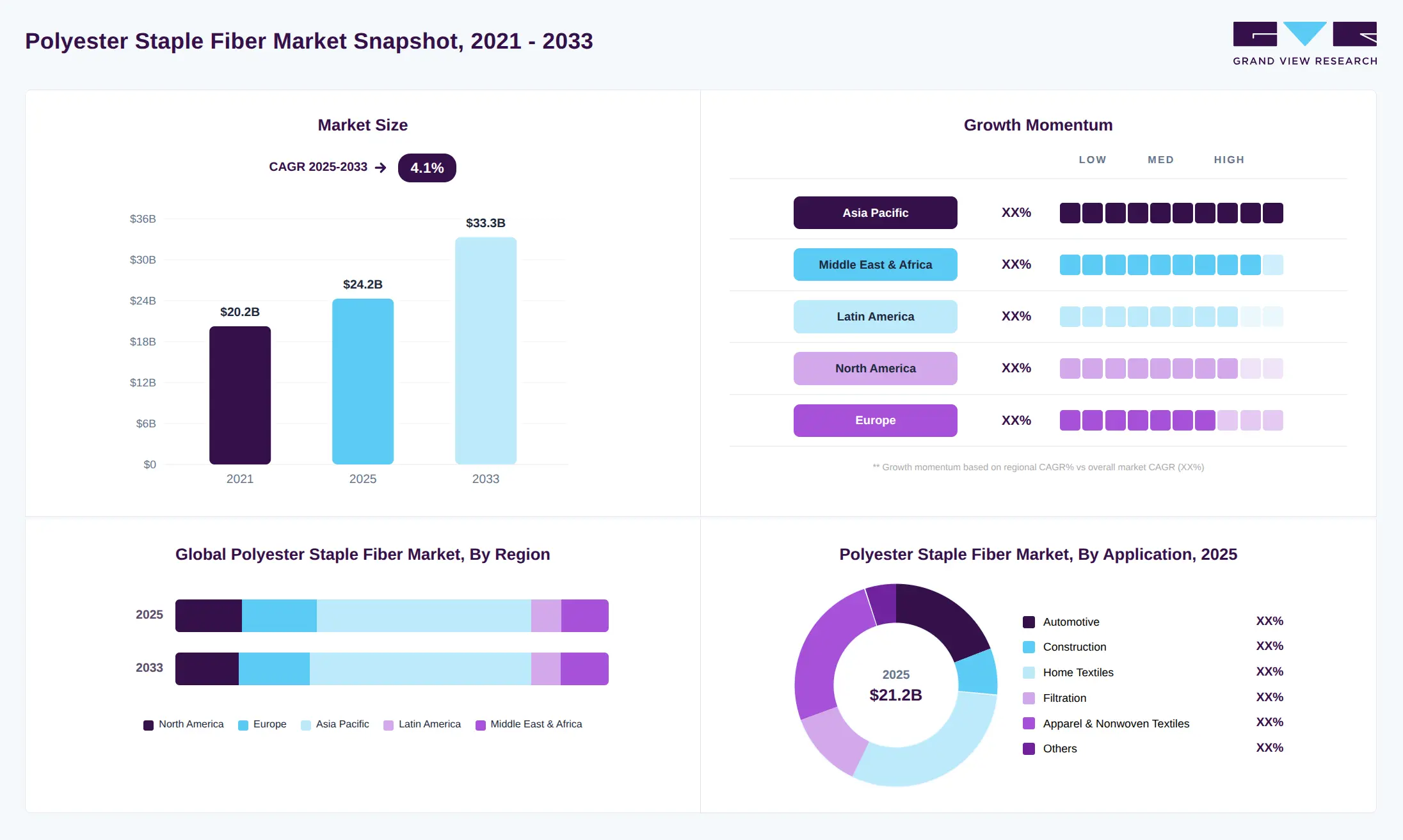Click the North America momentum bar

point(1171,368)
